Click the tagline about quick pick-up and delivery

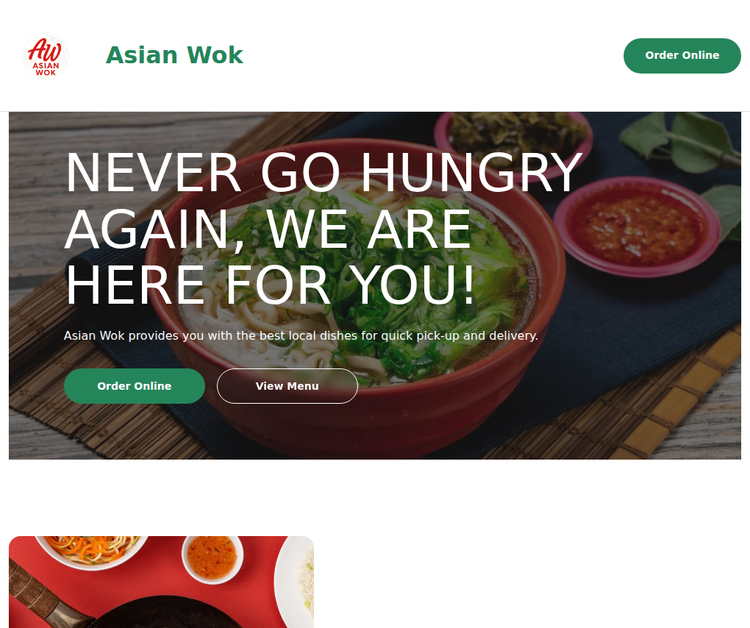coord(301,336)
